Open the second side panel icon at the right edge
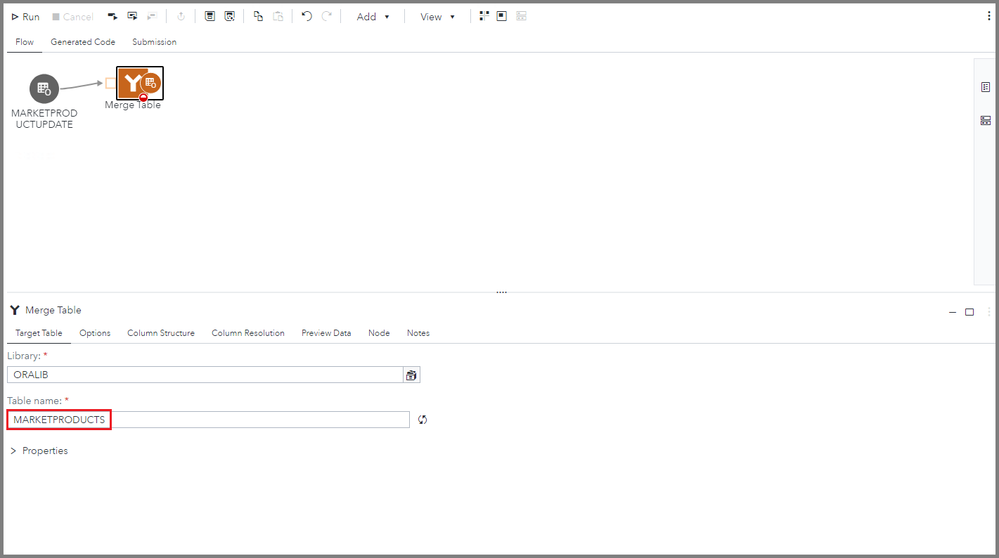 point(985,120)
